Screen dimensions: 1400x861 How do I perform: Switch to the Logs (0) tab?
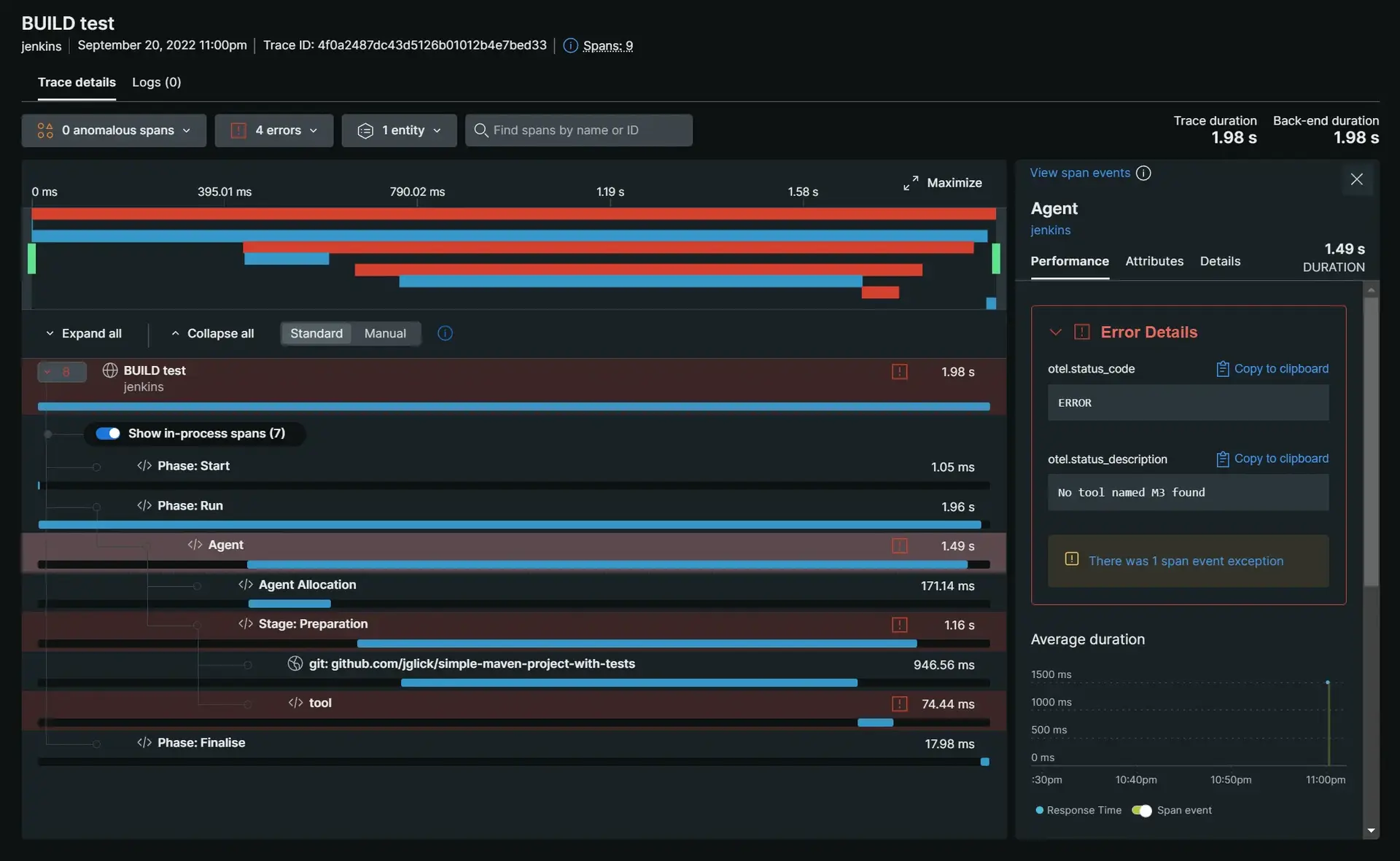(157, 82)
